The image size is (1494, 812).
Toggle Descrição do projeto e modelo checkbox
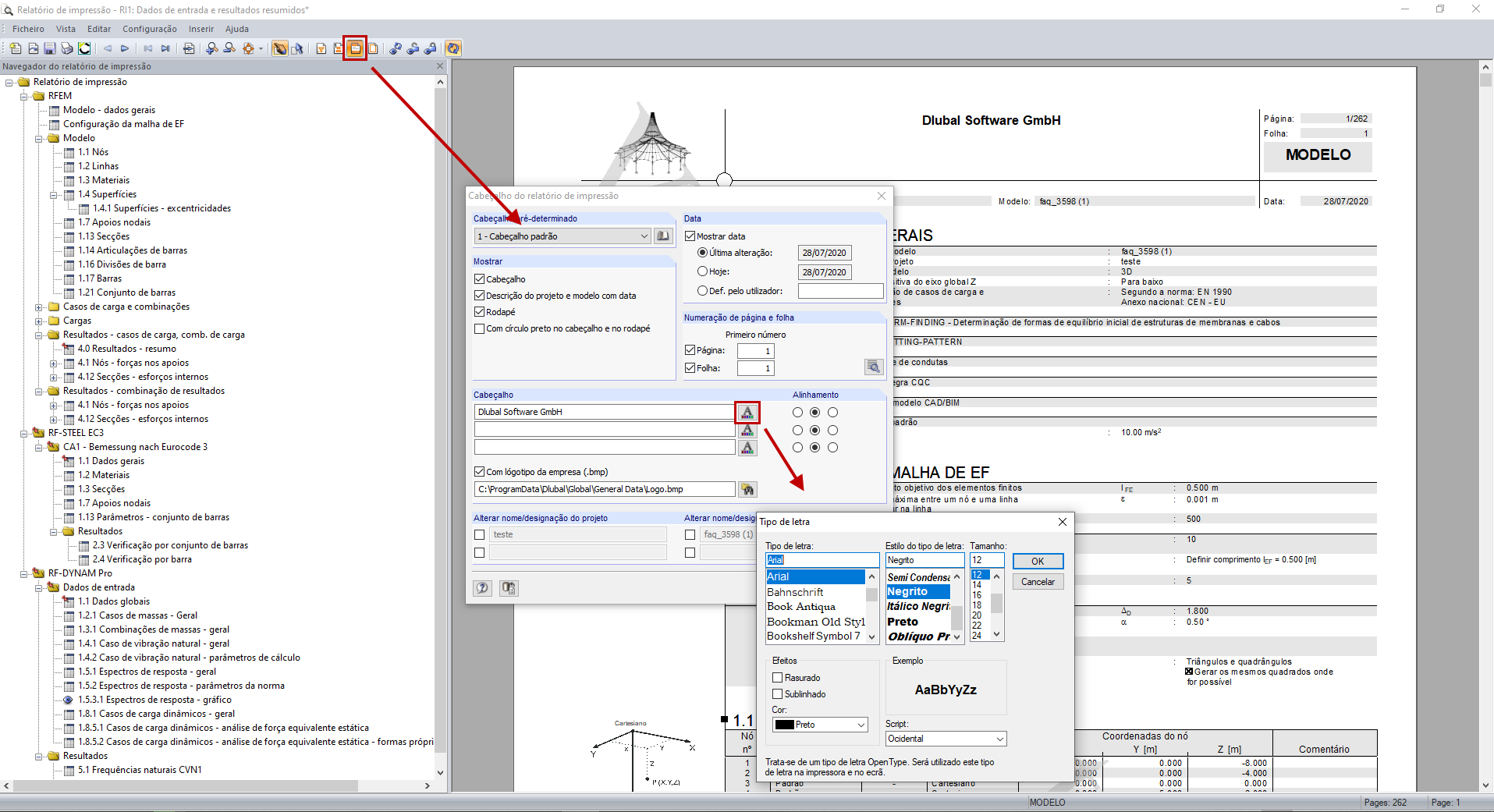coord(480,295)
